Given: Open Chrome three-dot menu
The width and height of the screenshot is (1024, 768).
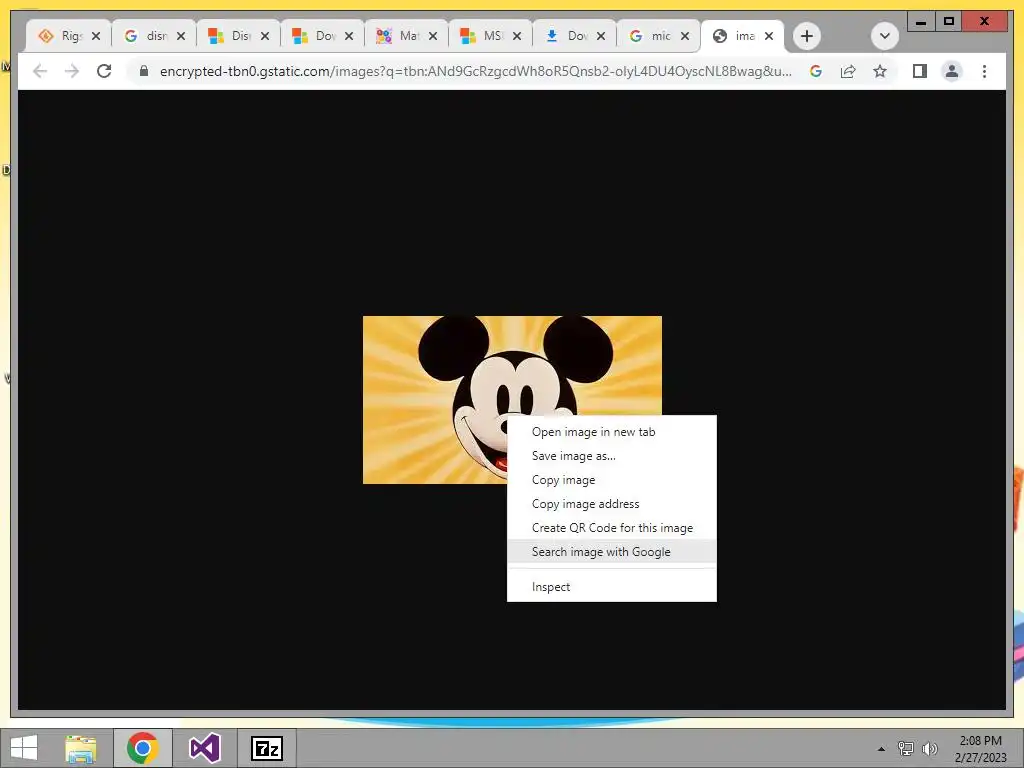Looking at the screenshot, I should tap(984, 71).
